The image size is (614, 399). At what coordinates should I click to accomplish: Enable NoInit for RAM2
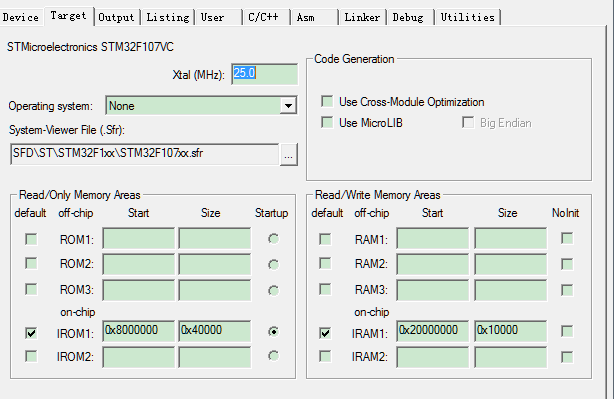coord(567,264)
